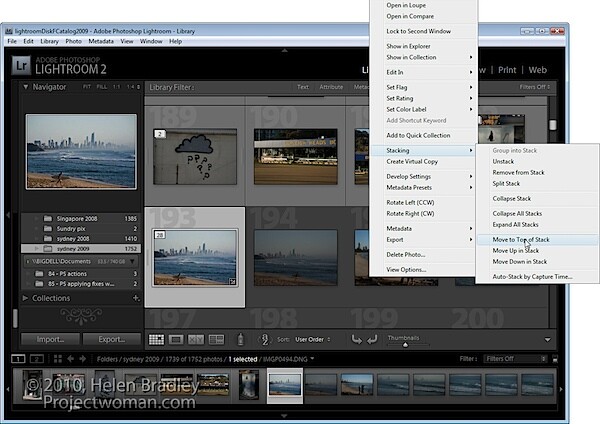The image size is (600, 424).
Task: Rotate photo counterclockwise from toolbar
Action: point(356,339)
